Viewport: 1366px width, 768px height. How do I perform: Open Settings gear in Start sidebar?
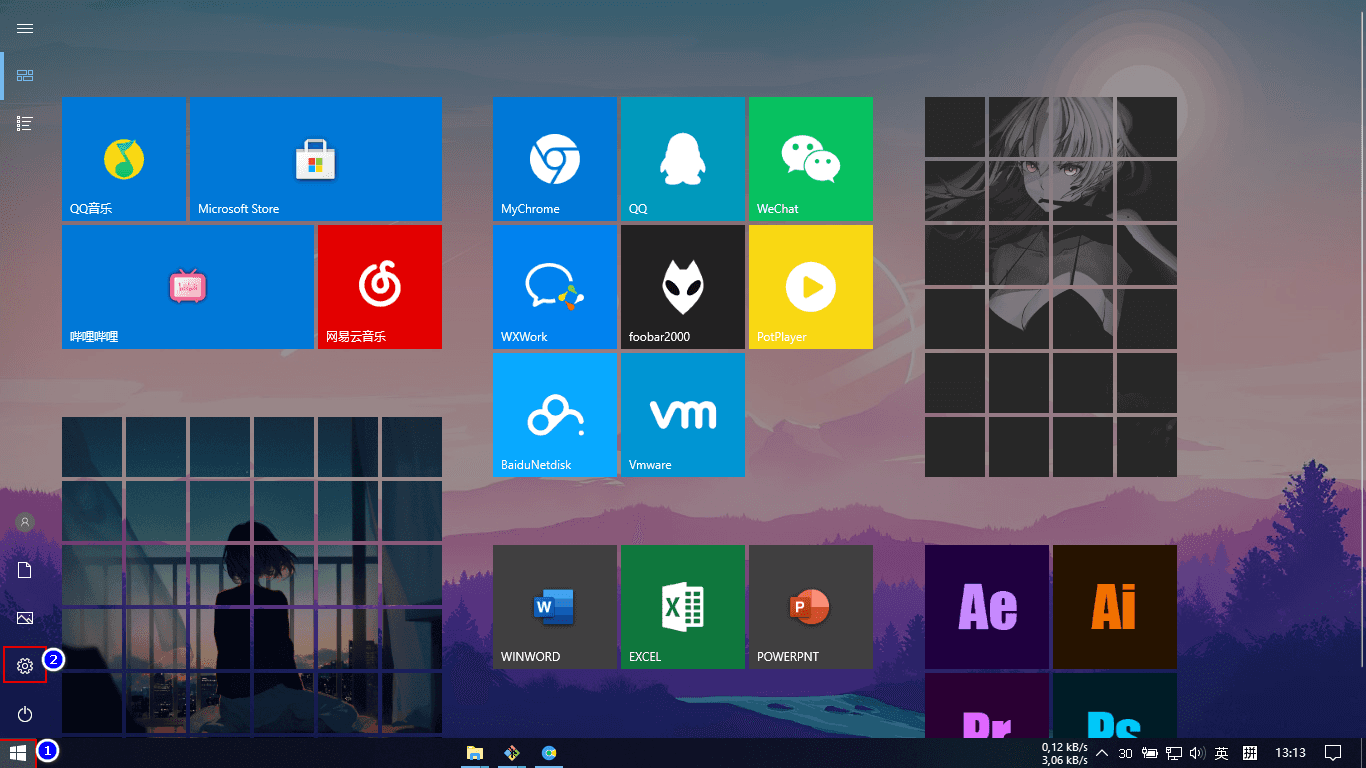[x=25, y=666]
